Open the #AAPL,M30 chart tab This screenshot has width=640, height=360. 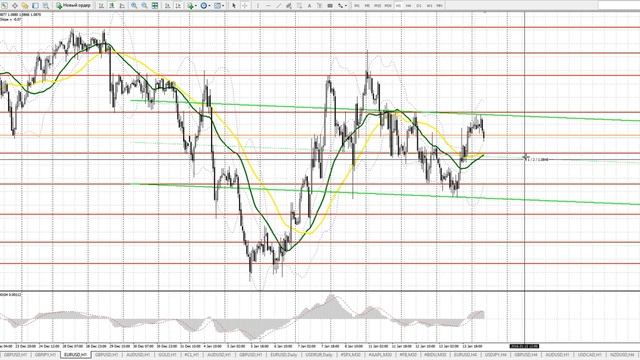[x=380, y=355]
